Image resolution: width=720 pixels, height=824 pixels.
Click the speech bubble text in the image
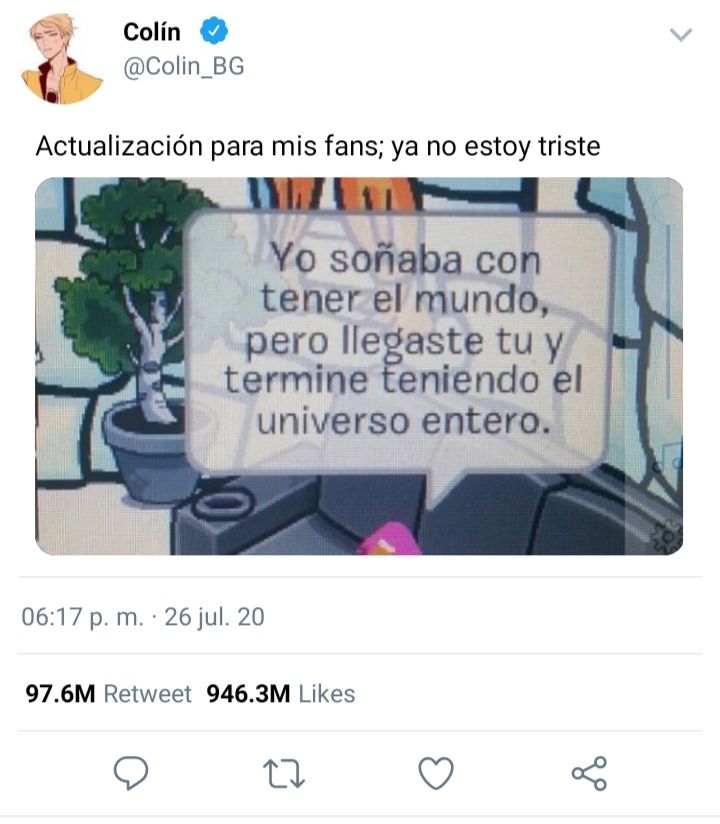403,340
